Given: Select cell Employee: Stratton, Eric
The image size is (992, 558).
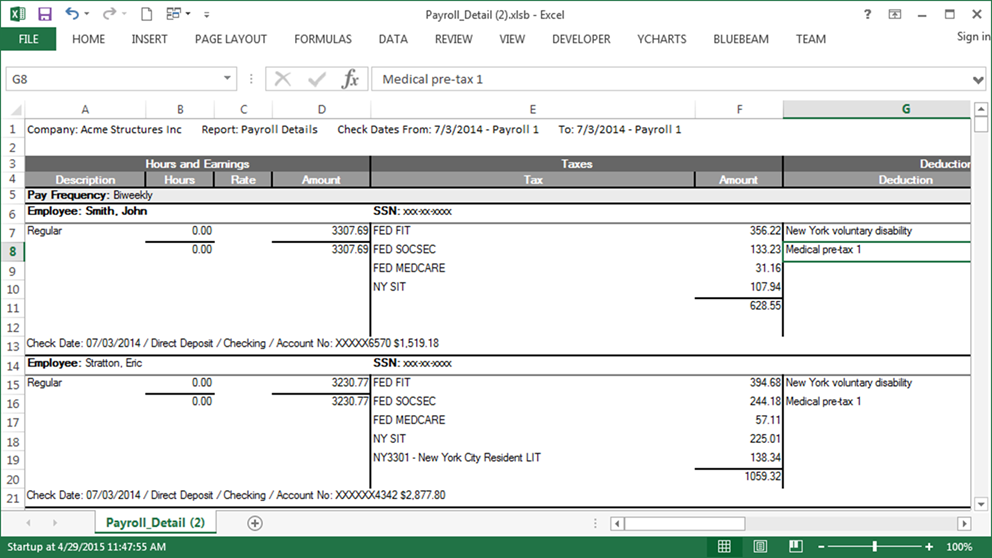Looking at the screenshot, I should coord(85,363).
